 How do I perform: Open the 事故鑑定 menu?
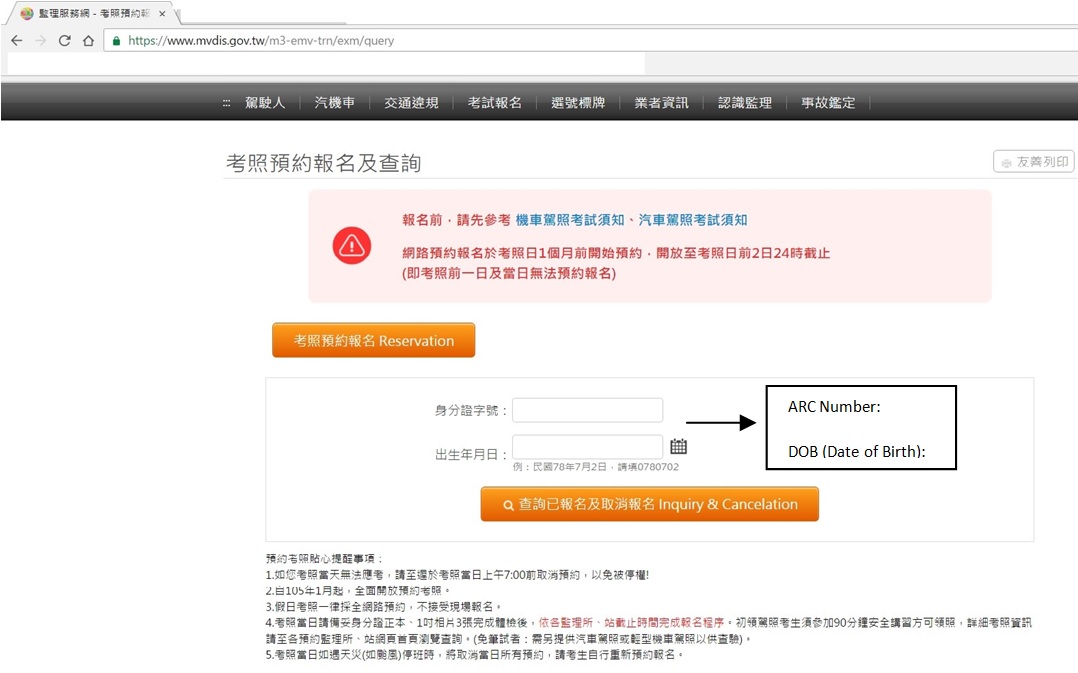point(828,101)
